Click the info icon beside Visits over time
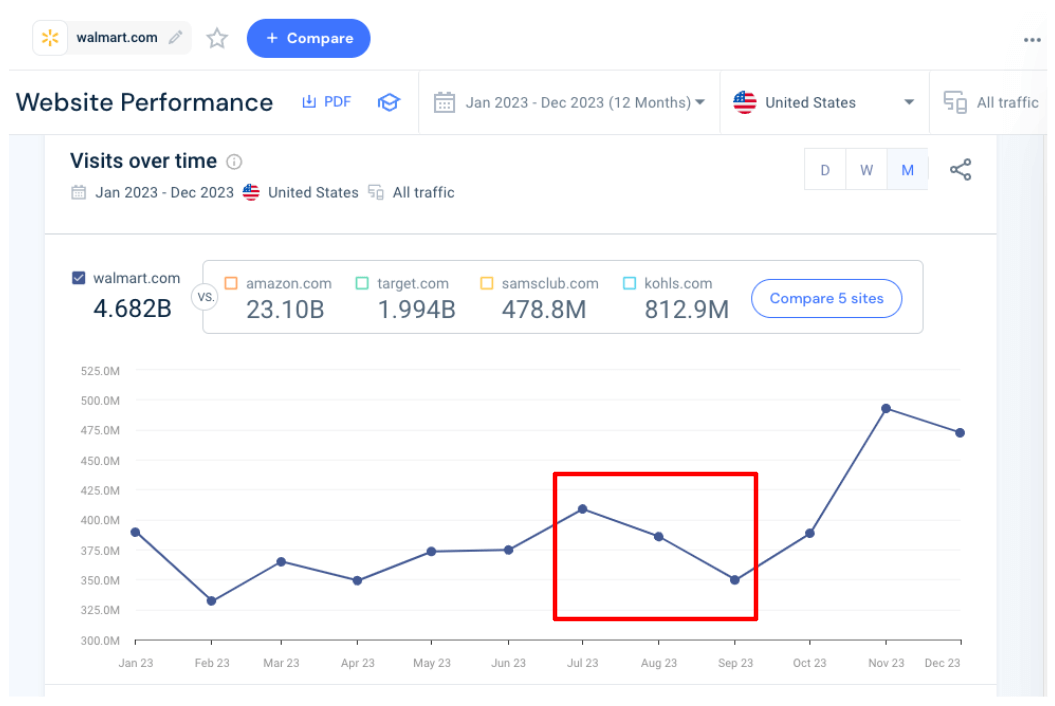The image size is (1055, 706). 234,162
